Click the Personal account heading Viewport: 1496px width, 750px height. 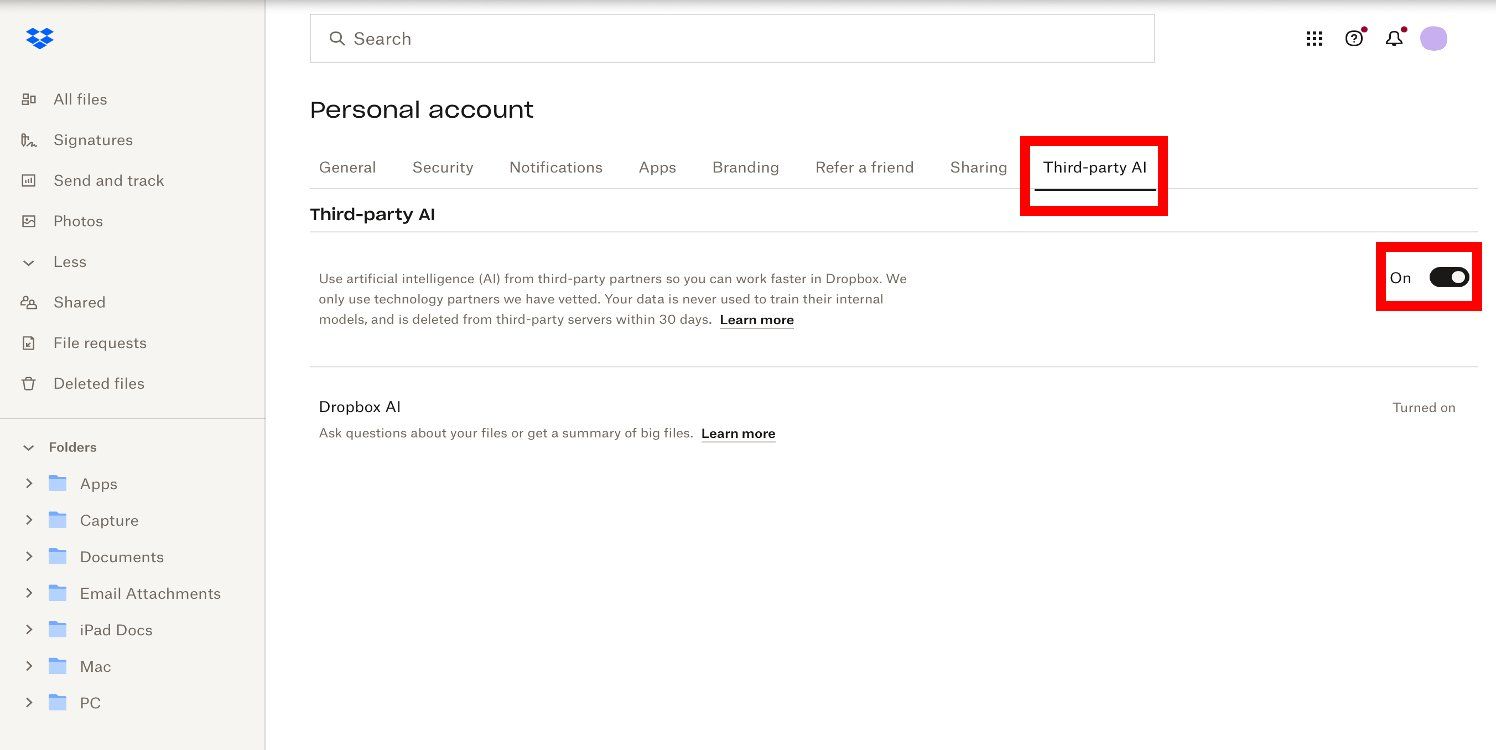click(422, 110)
